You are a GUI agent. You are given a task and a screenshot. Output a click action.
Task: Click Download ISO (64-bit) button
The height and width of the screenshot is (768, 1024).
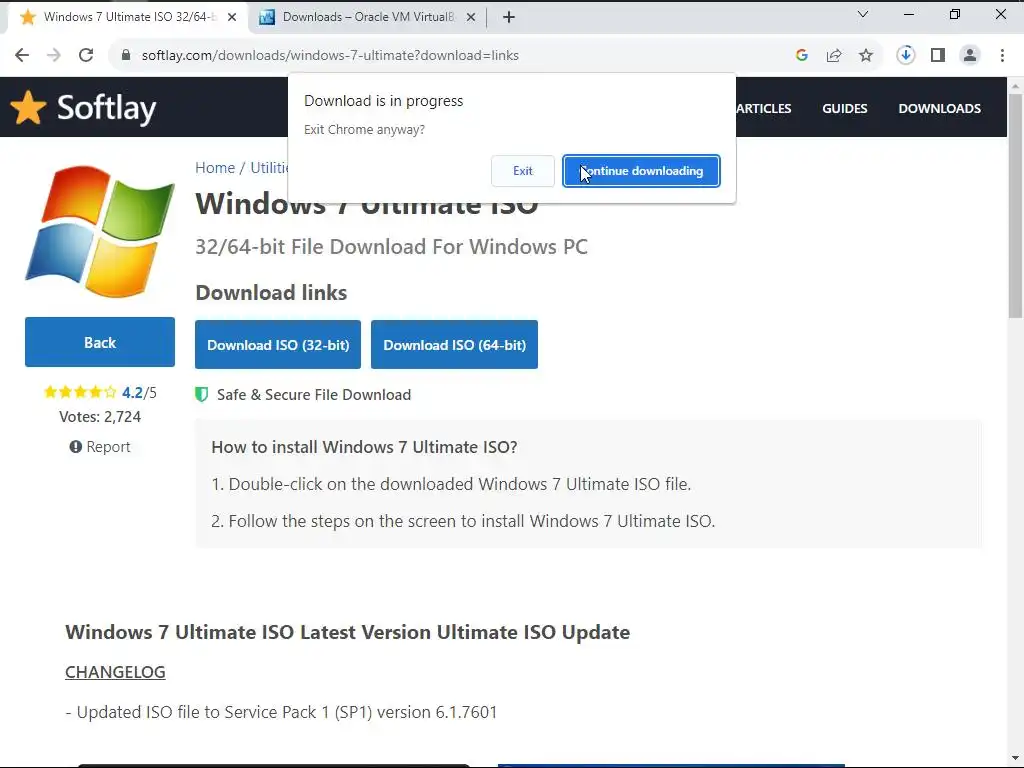tap(455, 345)
